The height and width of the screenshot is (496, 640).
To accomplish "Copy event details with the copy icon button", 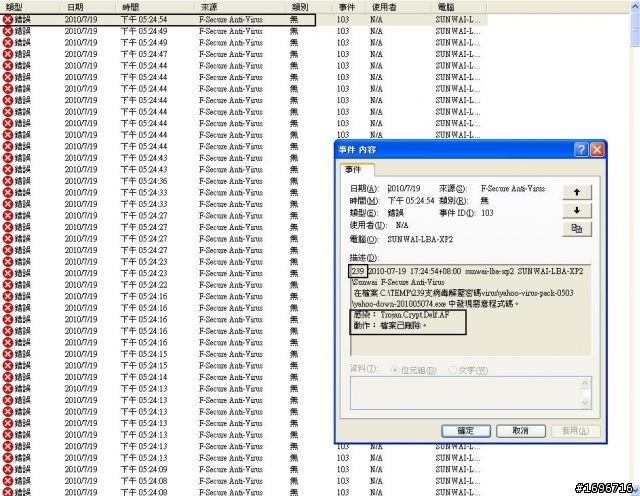I will pos(577,229).
